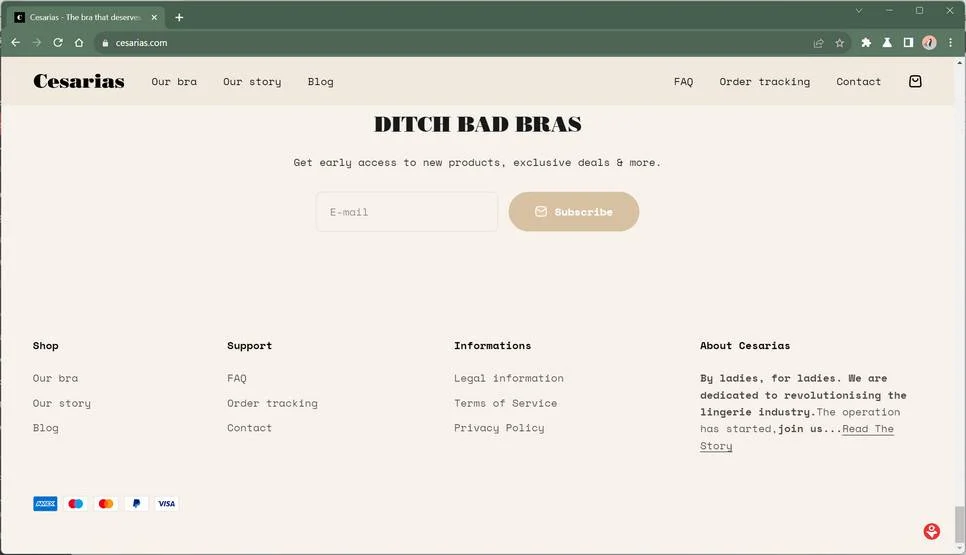The height and width of the screenshot is (555, 966).
Task: Click the Mastercard payment icon
Action: (x=106, y=504)
